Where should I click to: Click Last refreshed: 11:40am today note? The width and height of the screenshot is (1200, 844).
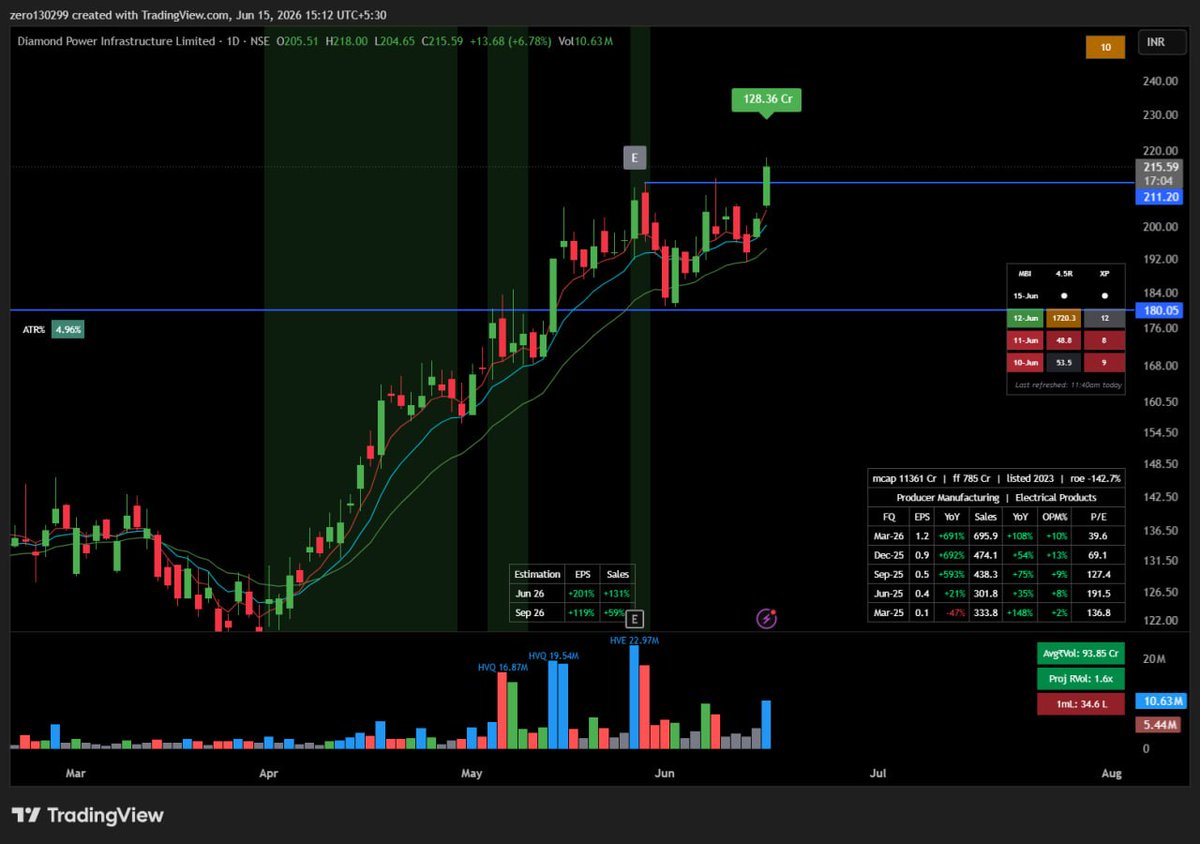coord(1067,384)
